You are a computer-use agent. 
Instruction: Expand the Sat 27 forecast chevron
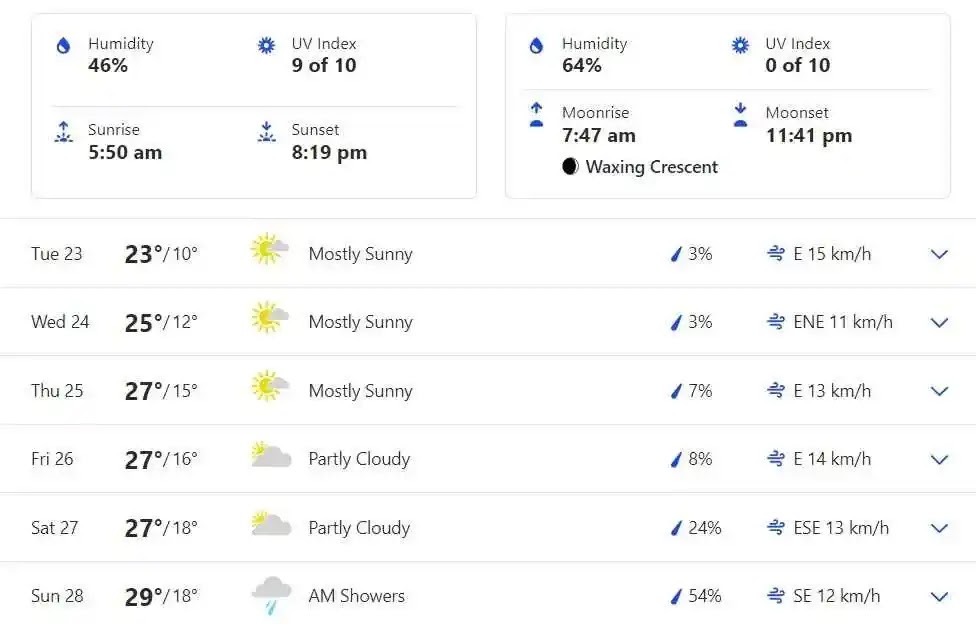click(939, 528)
